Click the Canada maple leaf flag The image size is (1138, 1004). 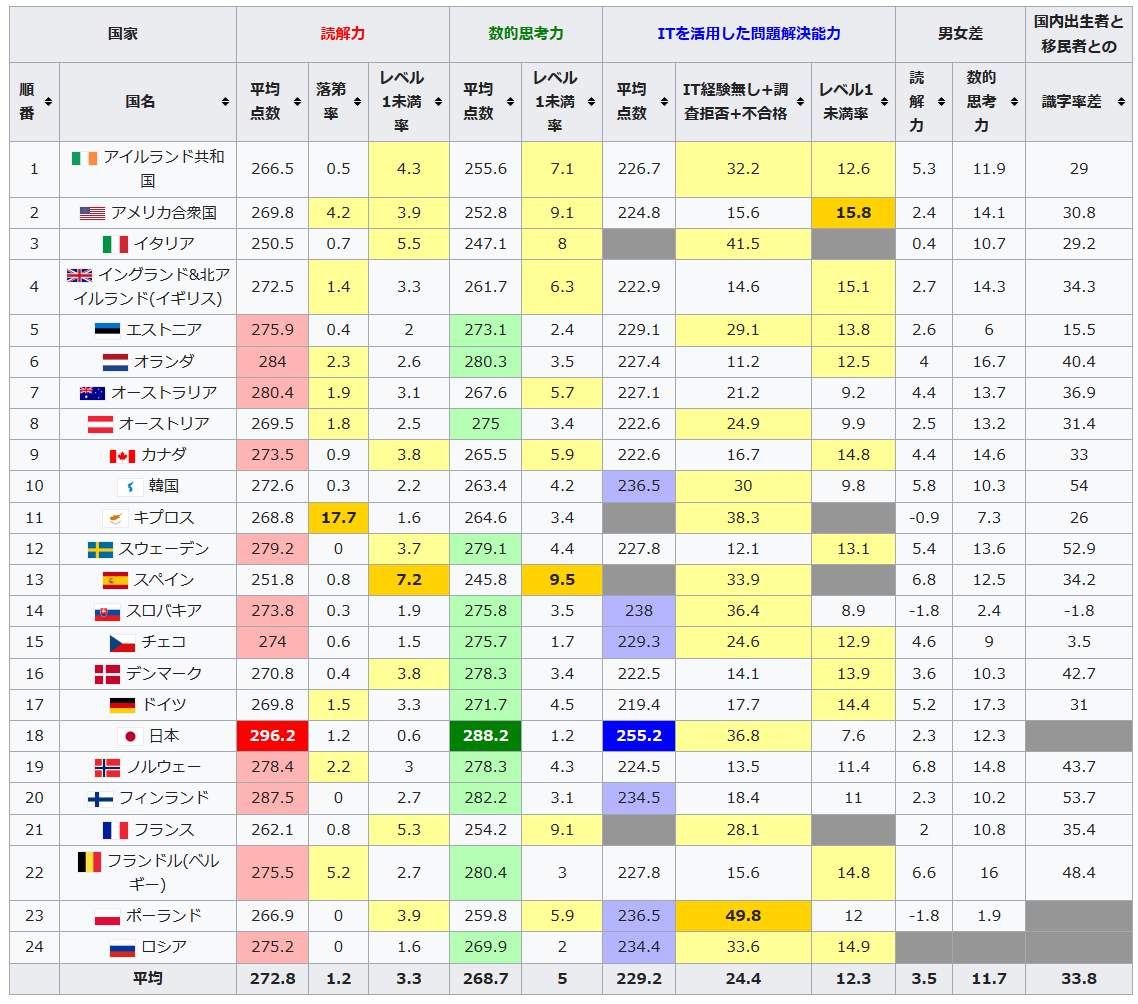pos(122,456)
